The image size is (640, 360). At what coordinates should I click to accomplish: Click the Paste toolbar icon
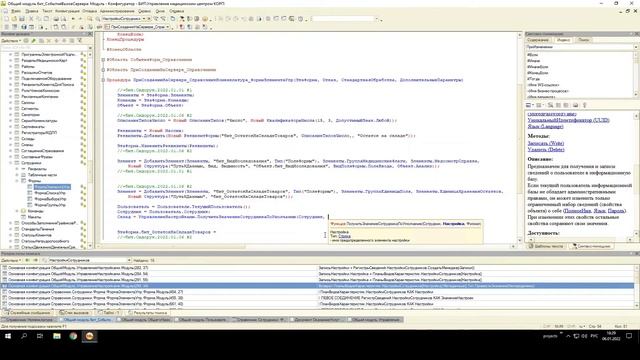46,19
